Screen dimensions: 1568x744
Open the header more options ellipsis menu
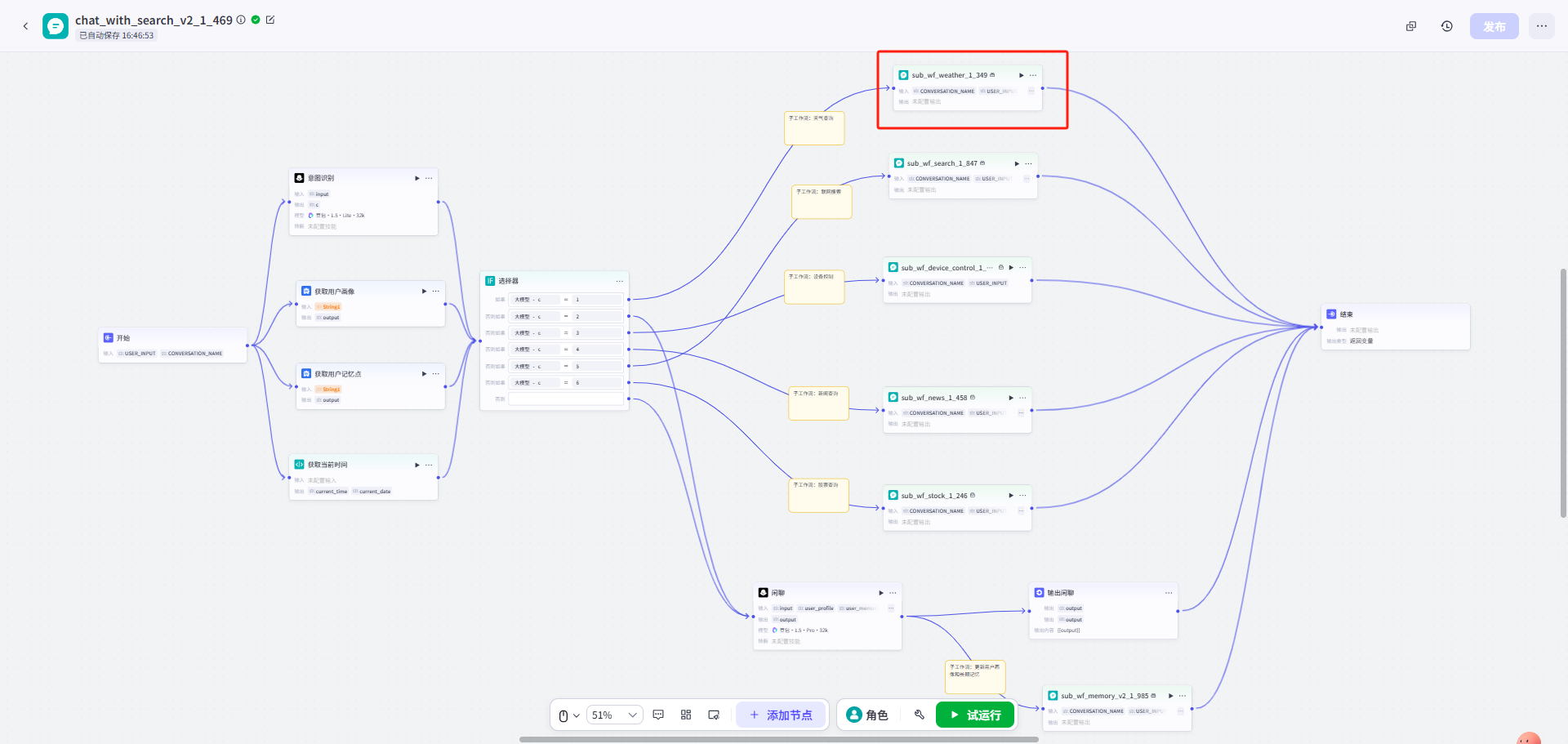(x=1542, y=26)
